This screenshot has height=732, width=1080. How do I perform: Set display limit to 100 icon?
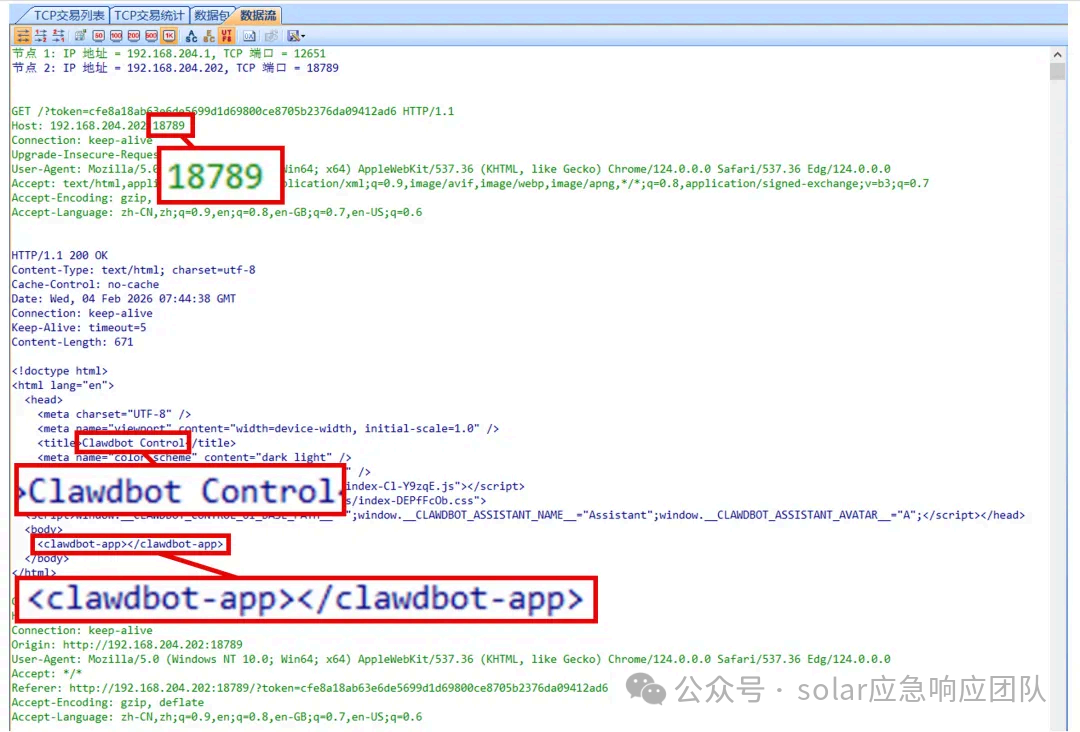pyautogui.click(x=116, y=35)
